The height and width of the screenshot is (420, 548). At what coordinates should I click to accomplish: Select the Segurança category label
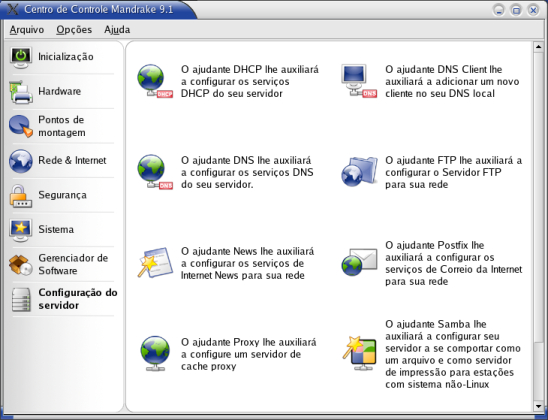point(62,195)
